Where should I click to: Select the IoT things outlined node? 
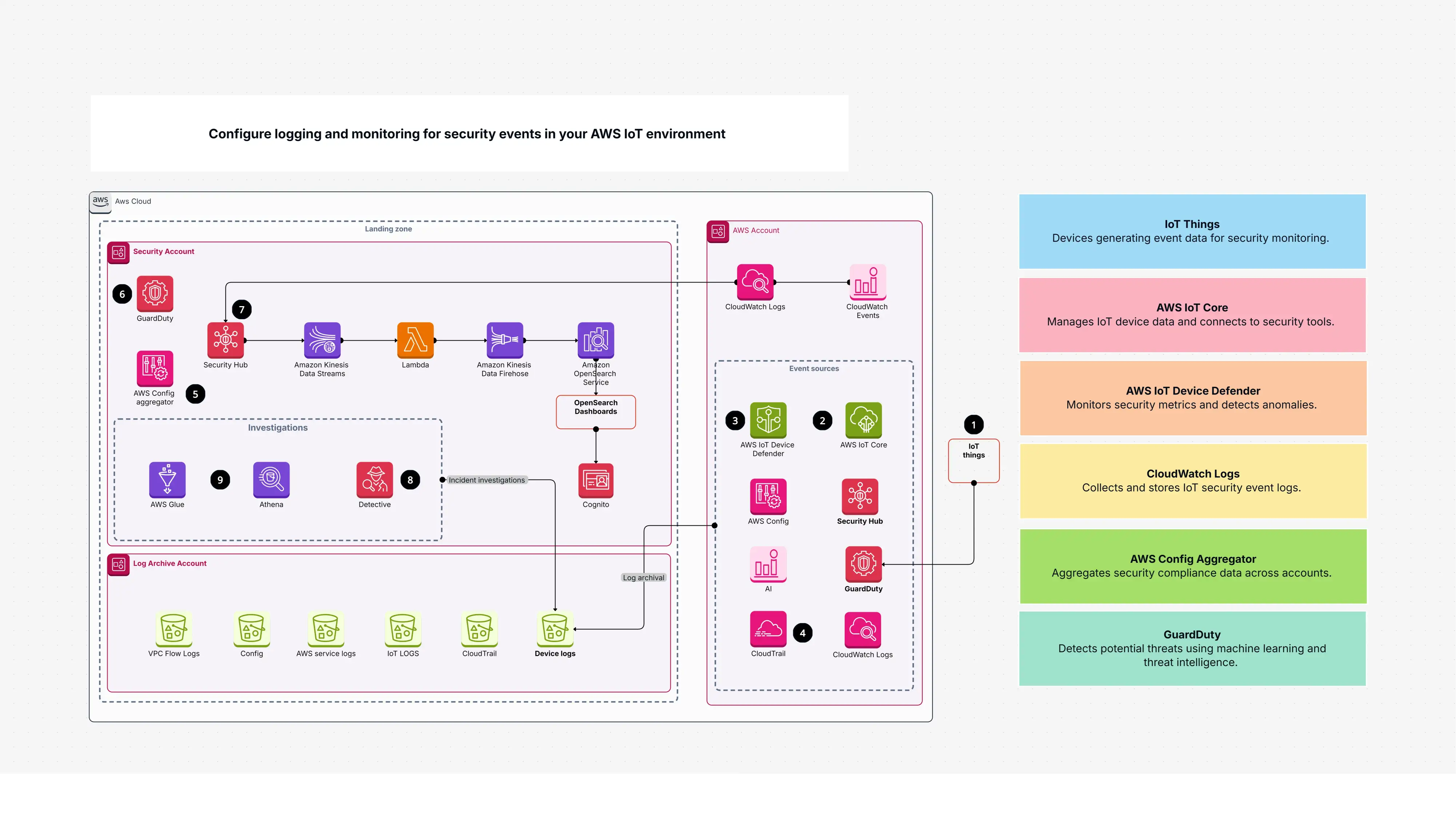pos(973,460)
